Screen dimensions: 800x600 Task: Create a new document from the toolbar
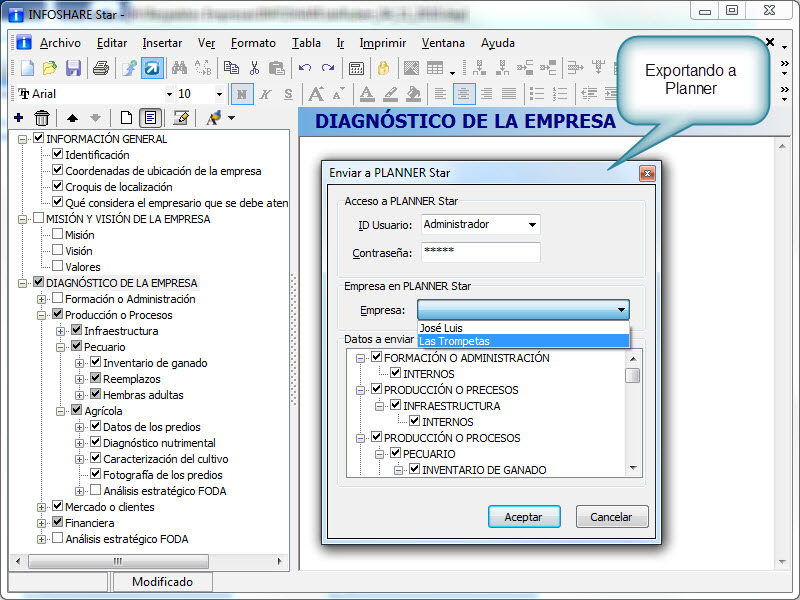pyautogui.click(x=27, y=68)
